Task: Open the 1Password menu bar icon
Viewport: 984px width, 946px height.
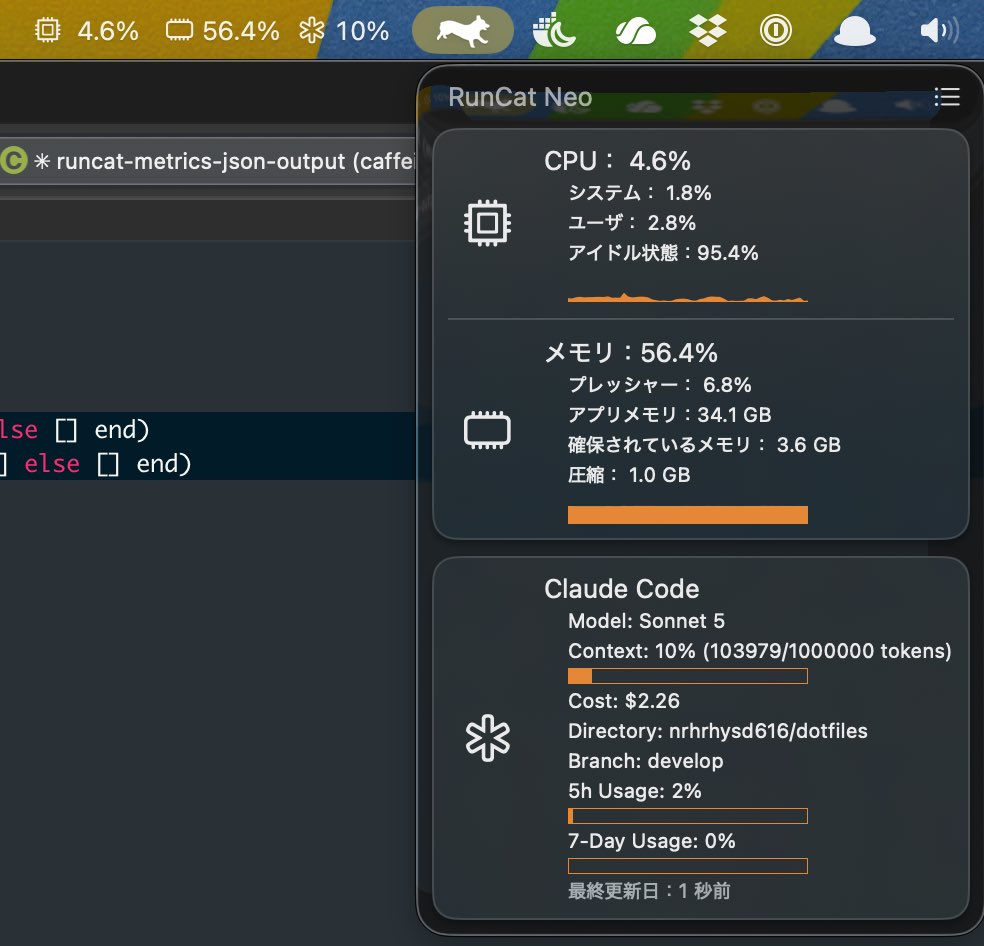Action: click(776, 30)
